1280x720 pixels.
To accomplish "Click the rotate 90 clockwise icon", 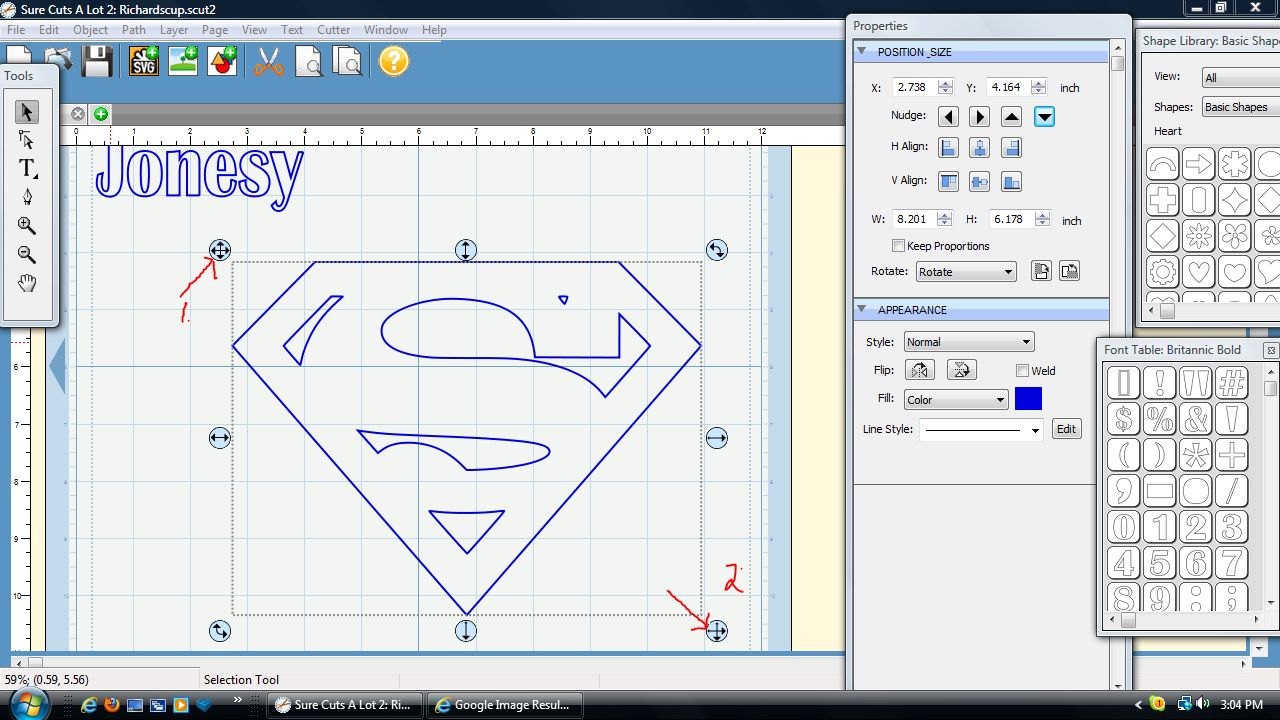I will (1041, 271).
